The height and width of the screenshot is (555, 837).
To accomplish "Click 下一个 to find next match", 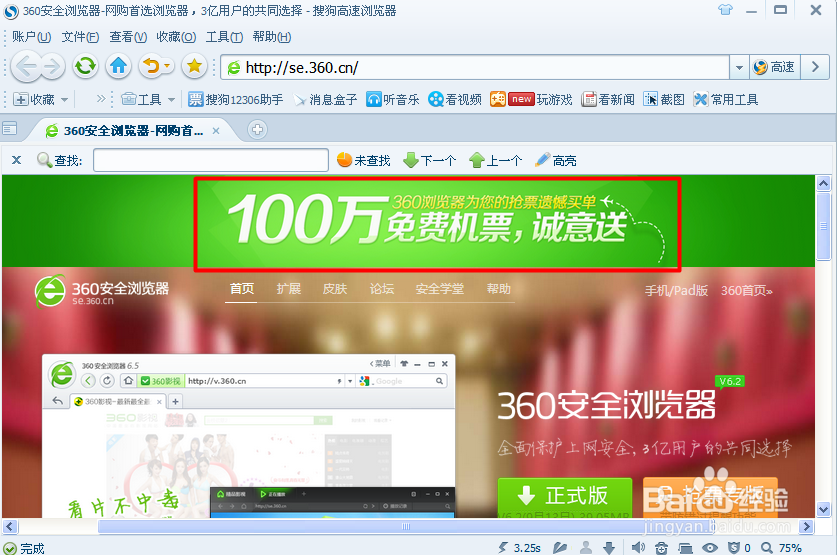I will [x=430, y=160].
